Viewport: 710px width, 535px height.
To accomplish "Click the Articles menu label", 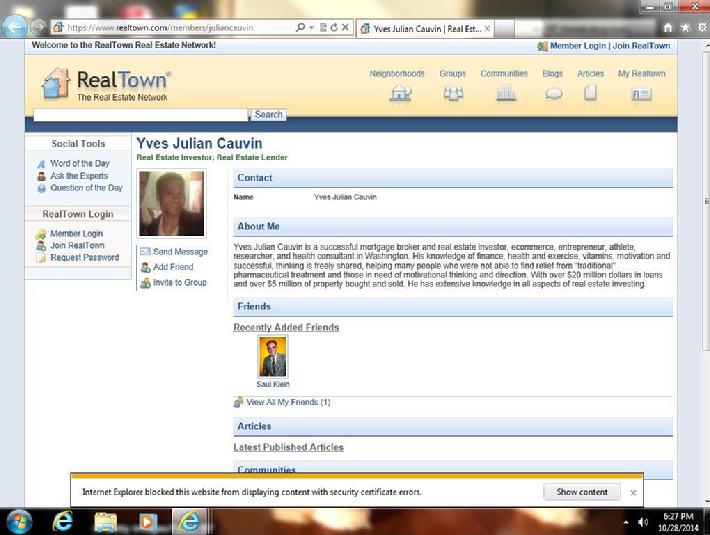I will pos(590,73).
